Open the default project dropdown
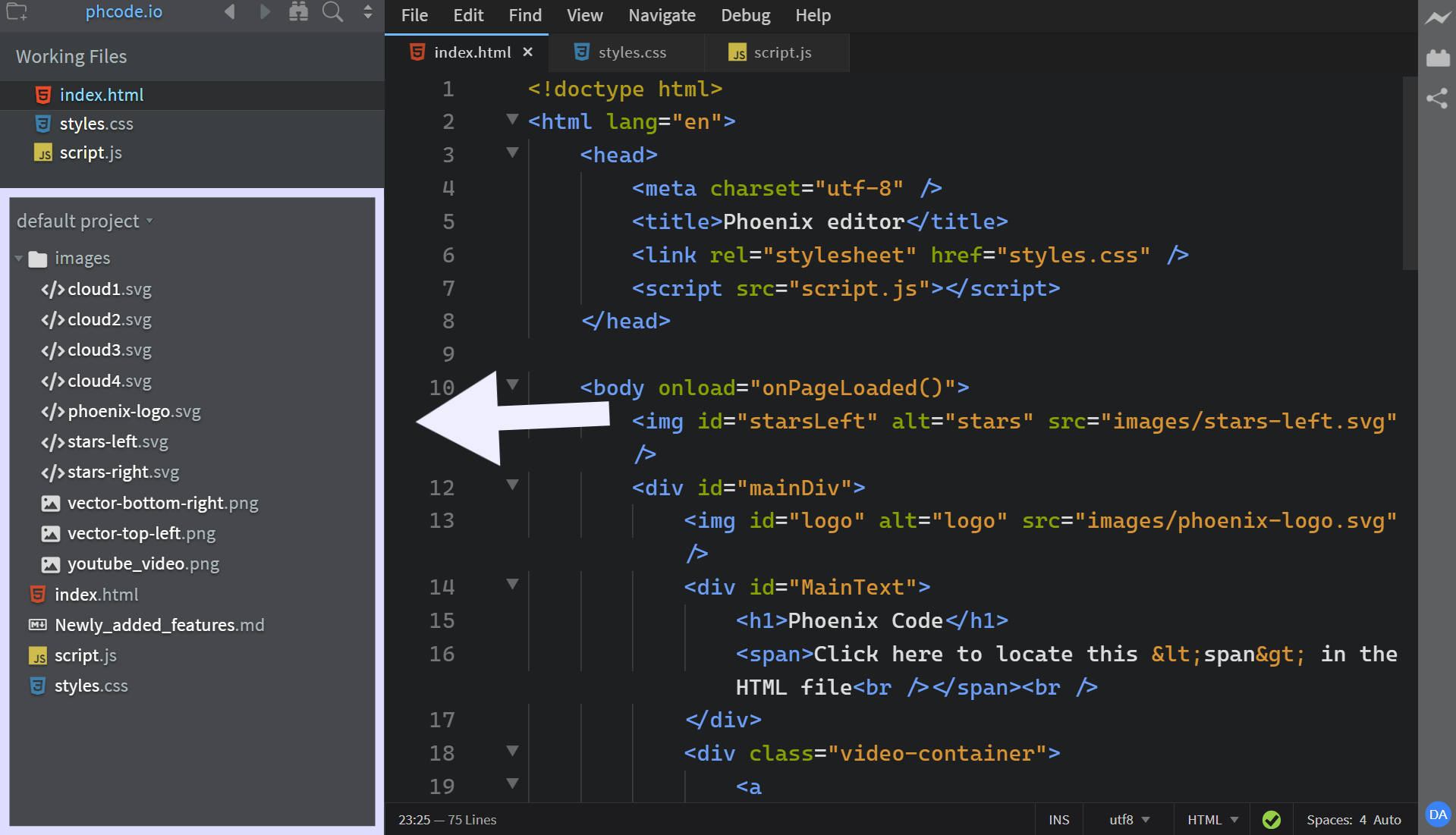This screenshot has height=835, width=1456. (85, 221)
